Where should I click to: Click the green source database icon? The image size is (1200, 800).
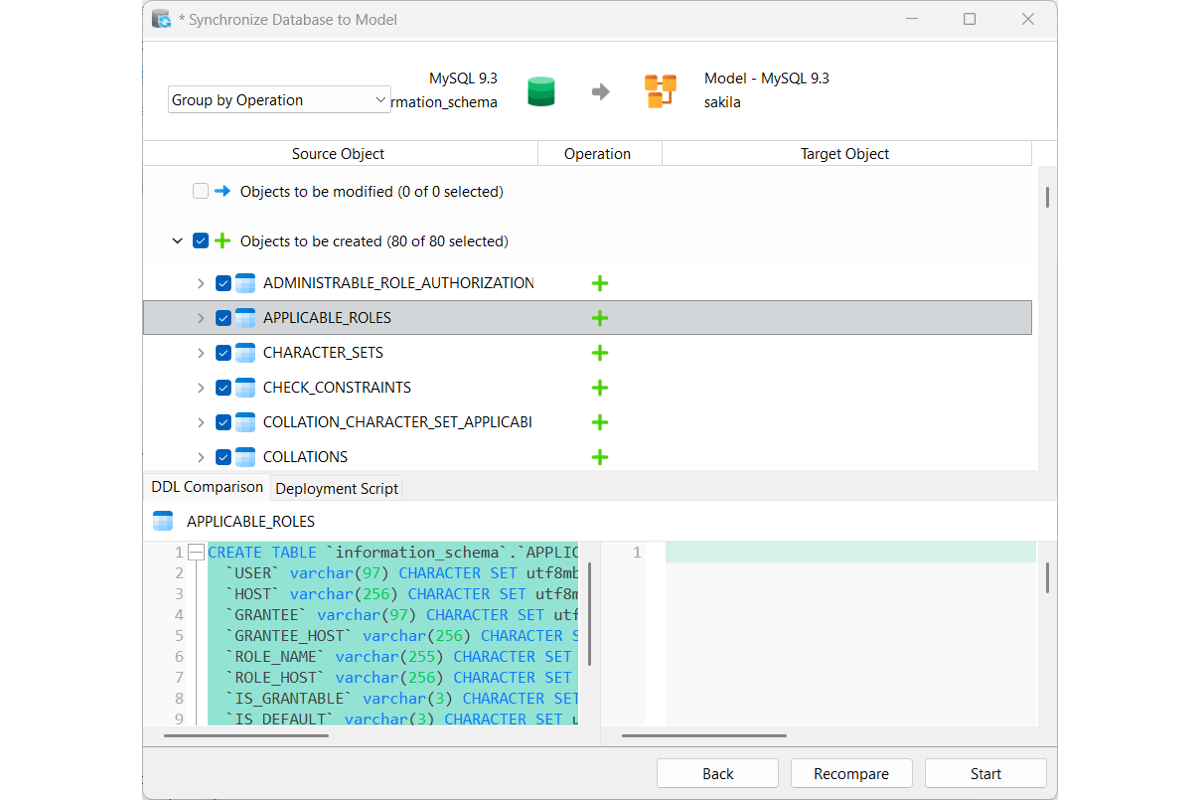(x=541, y=91)
